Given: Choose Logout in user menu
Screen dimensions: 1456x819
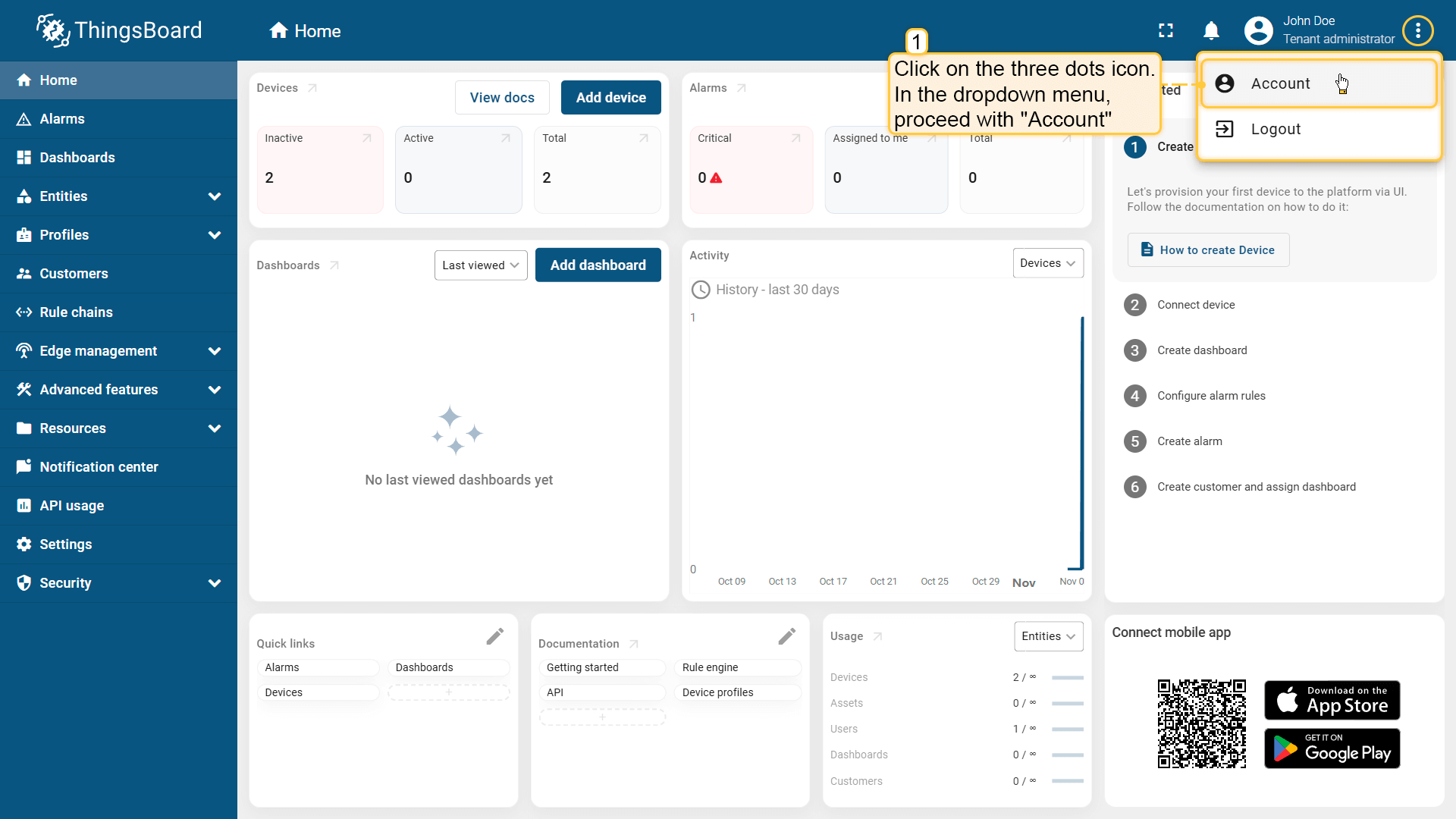Looking at the screenshot, I should (x=1276, y=129).
